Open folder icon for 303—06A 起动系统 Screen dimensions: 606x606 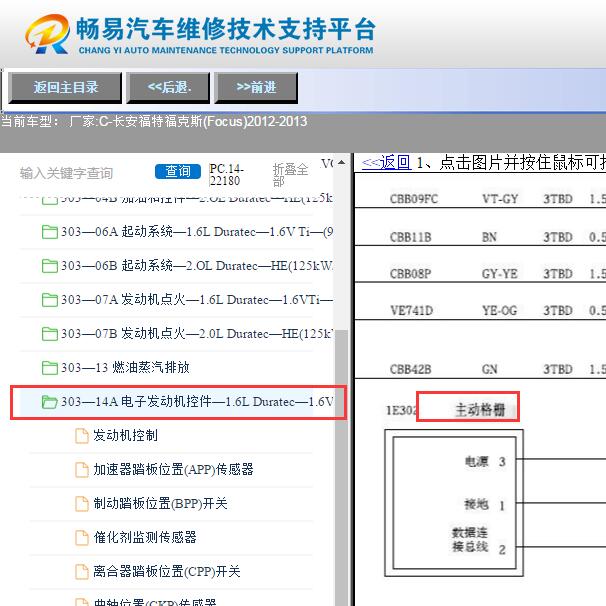pyautogui.click(x=49, y=232)
